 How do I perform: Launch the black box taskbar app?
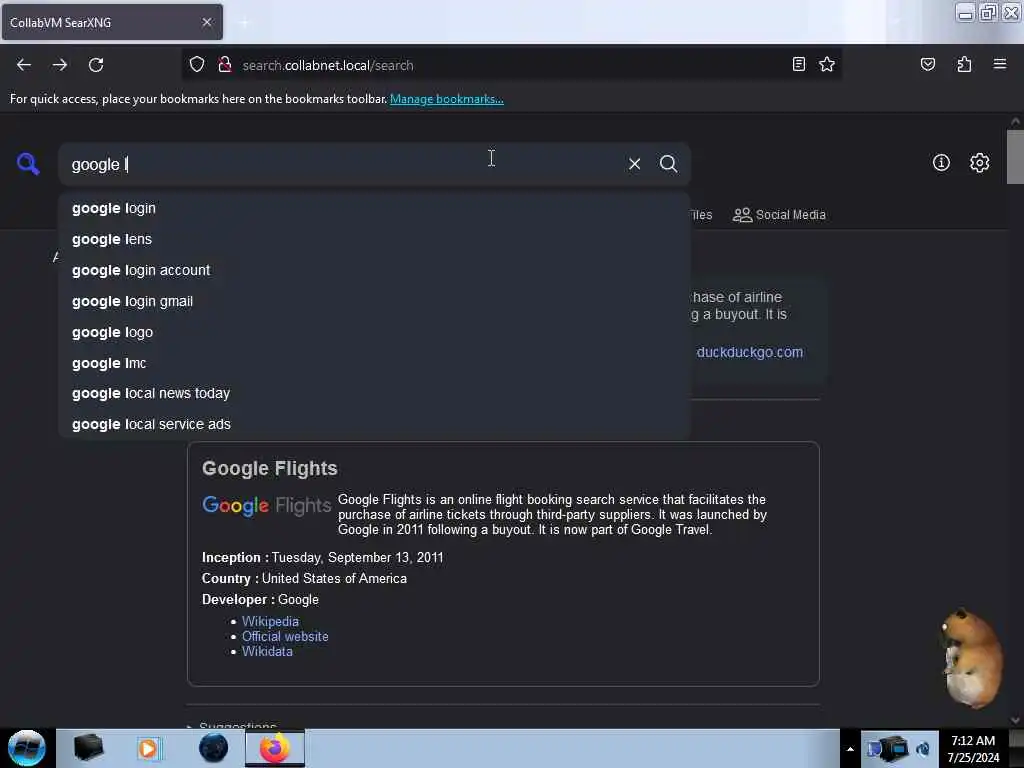(x=88, y=748)
